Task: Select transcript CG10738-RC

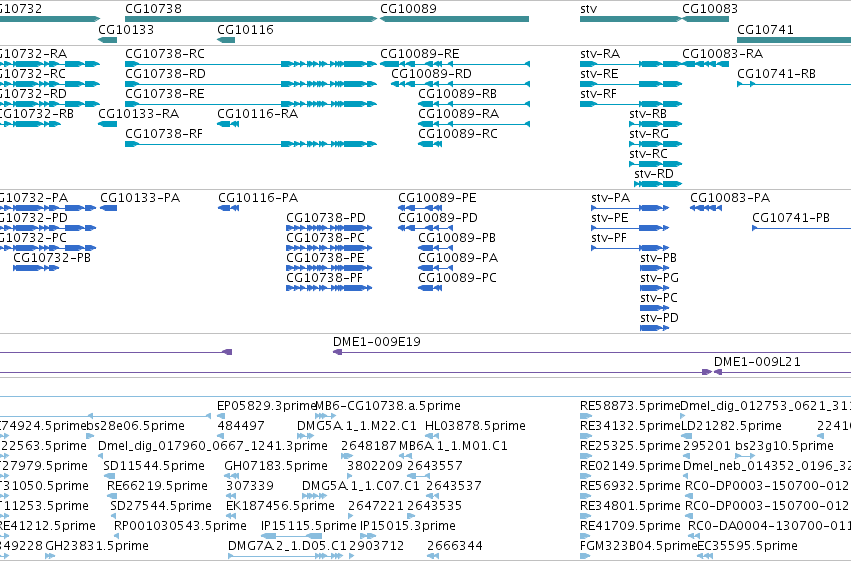Action: [x=251, y=64]
